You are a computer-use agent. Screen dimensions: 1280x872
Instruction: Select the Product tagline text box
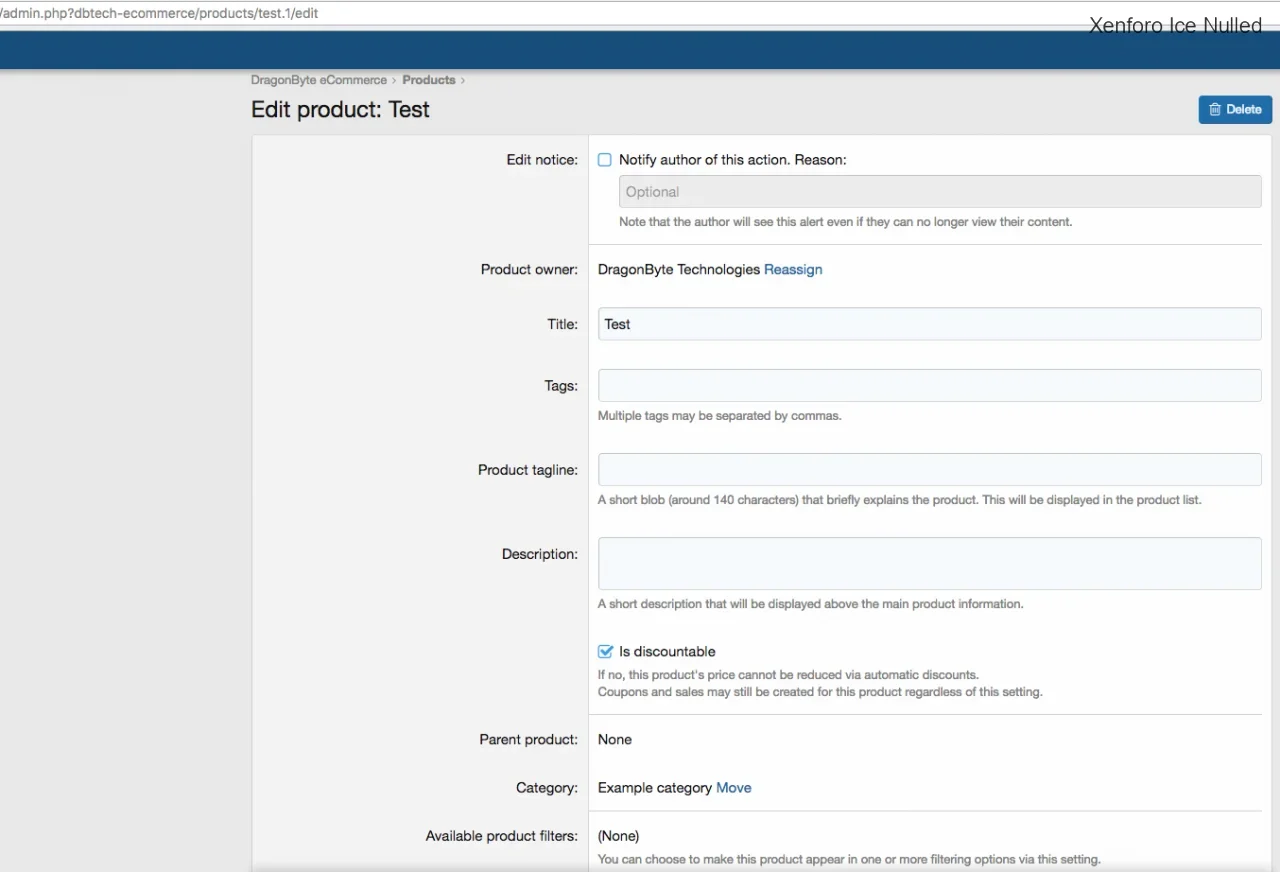point(928,470)
